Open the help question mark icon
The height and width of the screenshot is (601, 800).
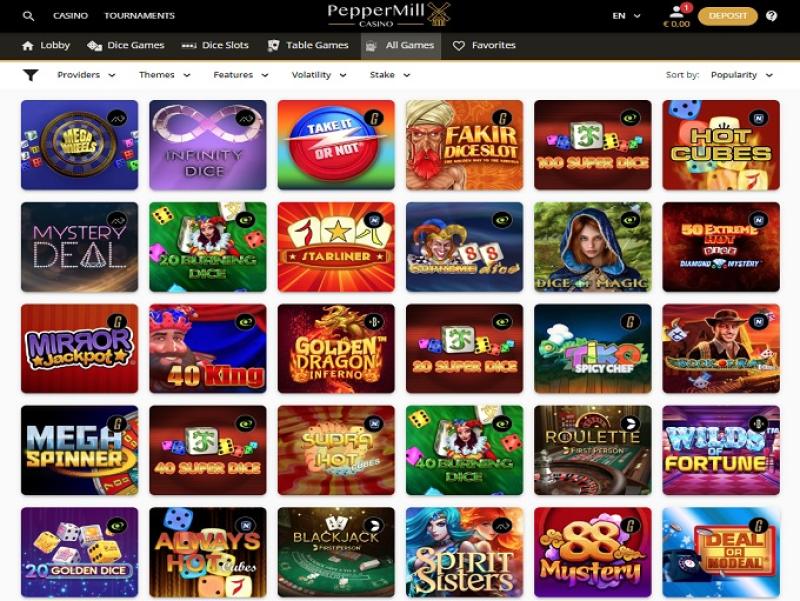[771, 16]
